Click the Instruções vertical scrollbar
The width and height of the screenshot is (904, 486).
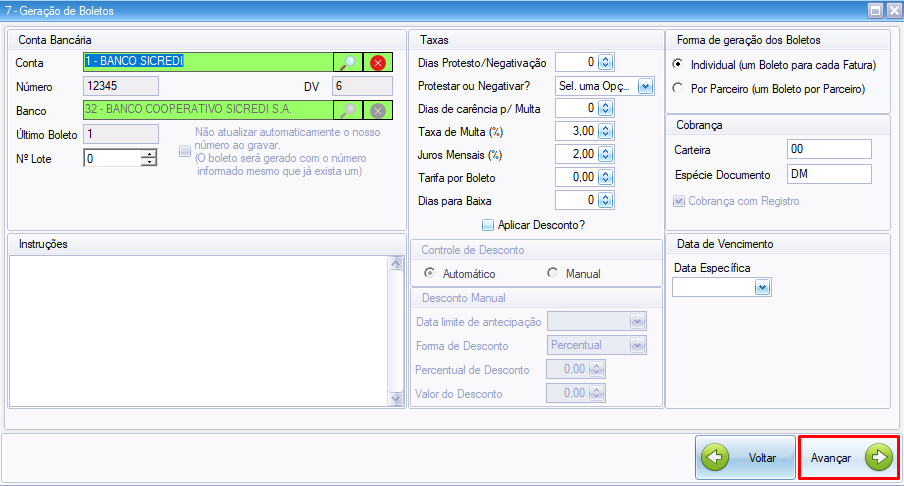395,330
